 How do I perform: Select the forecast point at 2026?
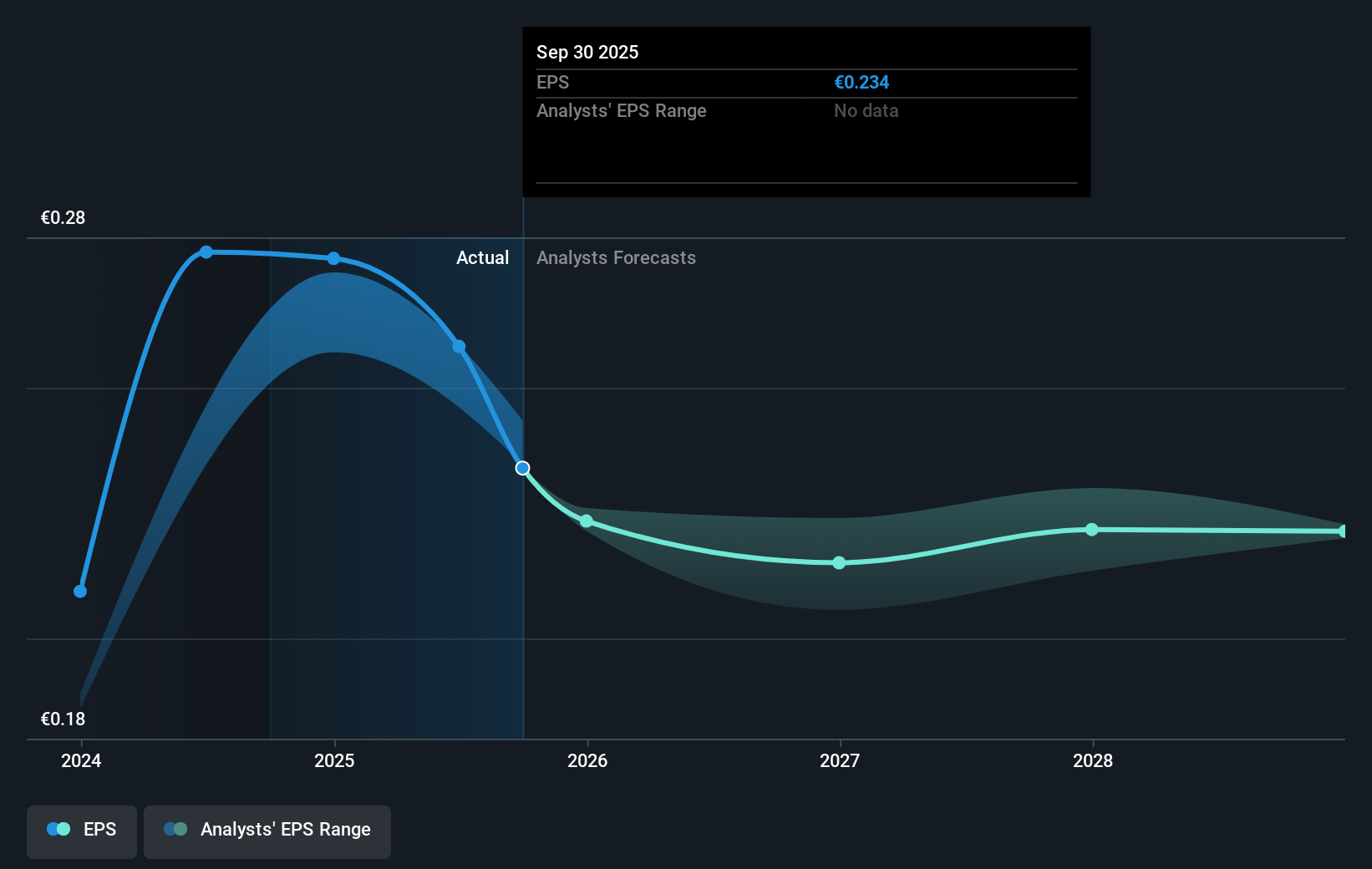click(587, 521)
